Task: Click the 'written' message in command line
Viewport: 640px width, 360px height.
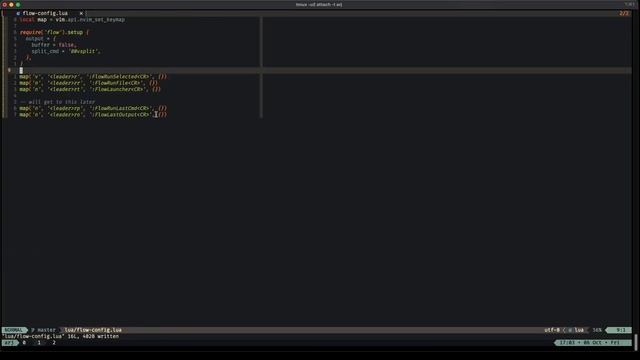Action: (108, 336)
